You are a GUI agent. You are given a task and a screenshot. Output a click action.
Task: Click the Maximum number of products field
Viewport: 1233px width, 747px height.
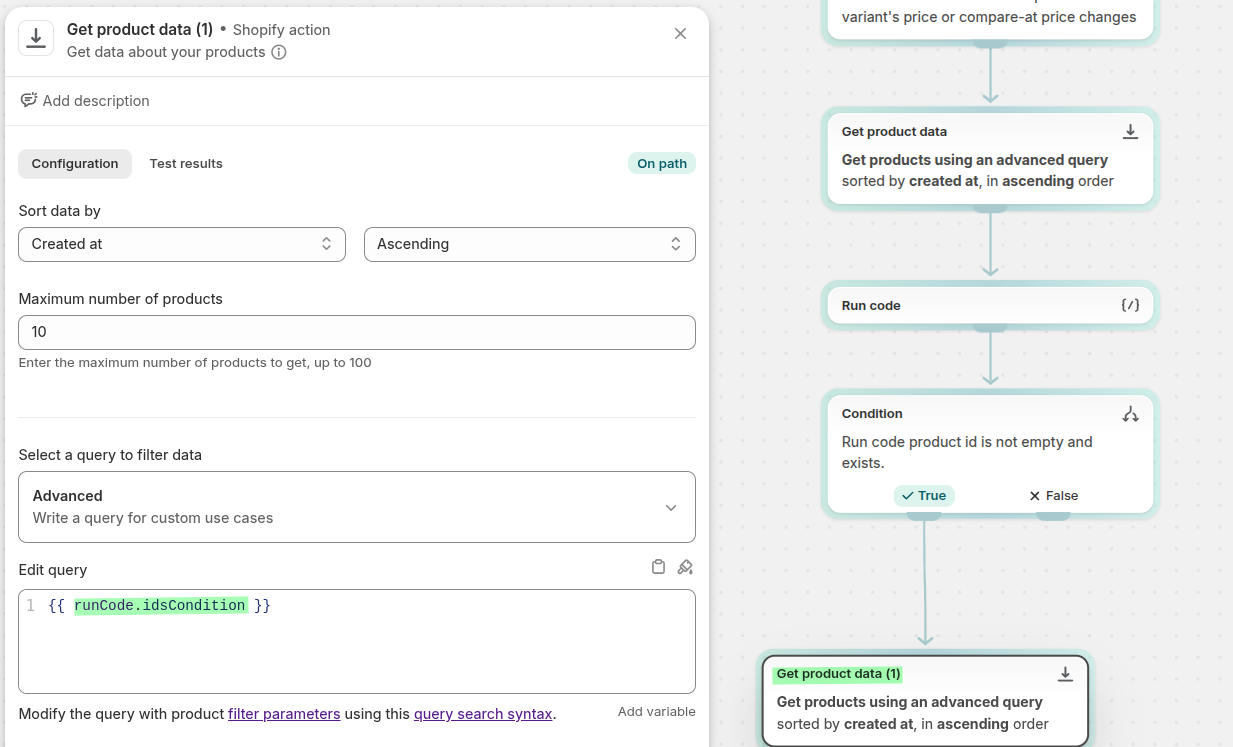click(357, 332)
